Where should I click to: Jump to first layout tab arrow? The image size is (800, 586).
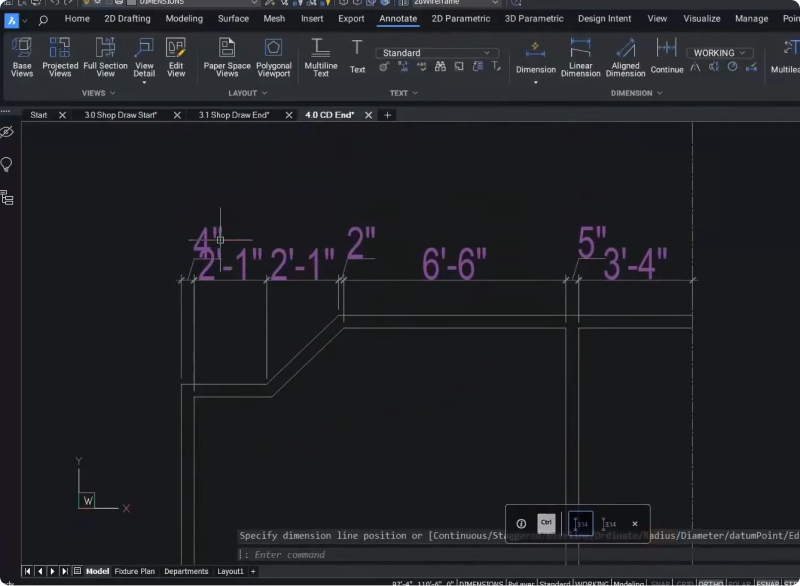[x=28, y=571]
